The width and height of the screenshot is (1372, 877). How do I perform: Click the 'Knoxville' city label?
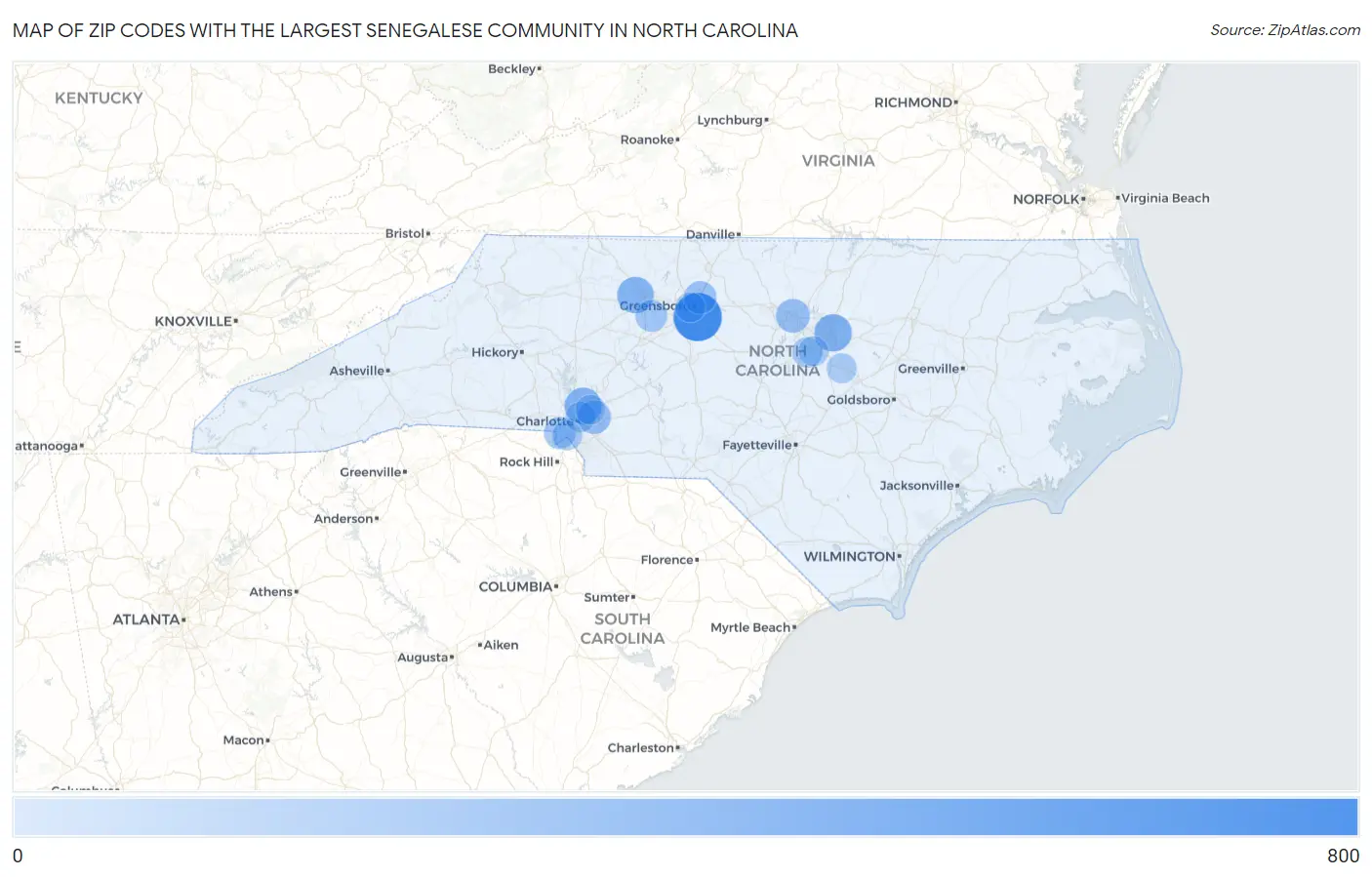(193, 321)
